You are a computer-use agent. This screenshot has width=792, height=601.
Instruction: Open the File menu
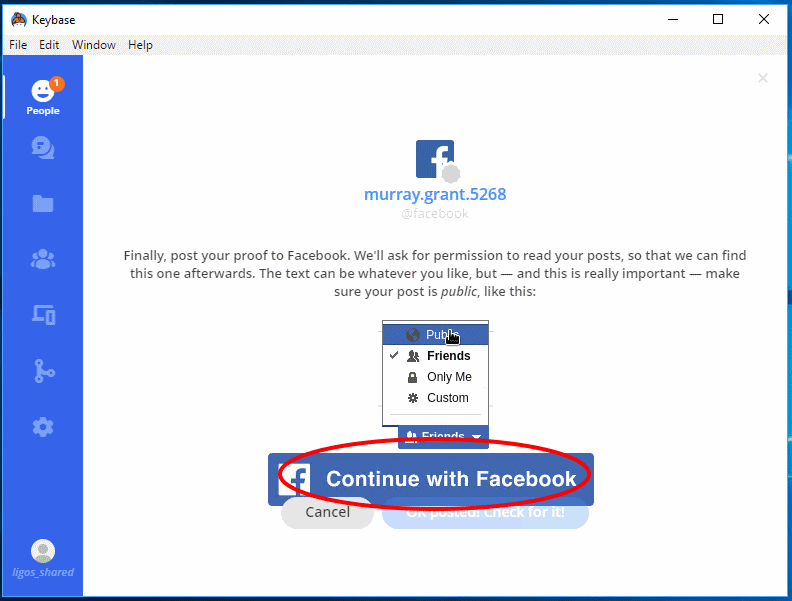(x=18, y=45)
